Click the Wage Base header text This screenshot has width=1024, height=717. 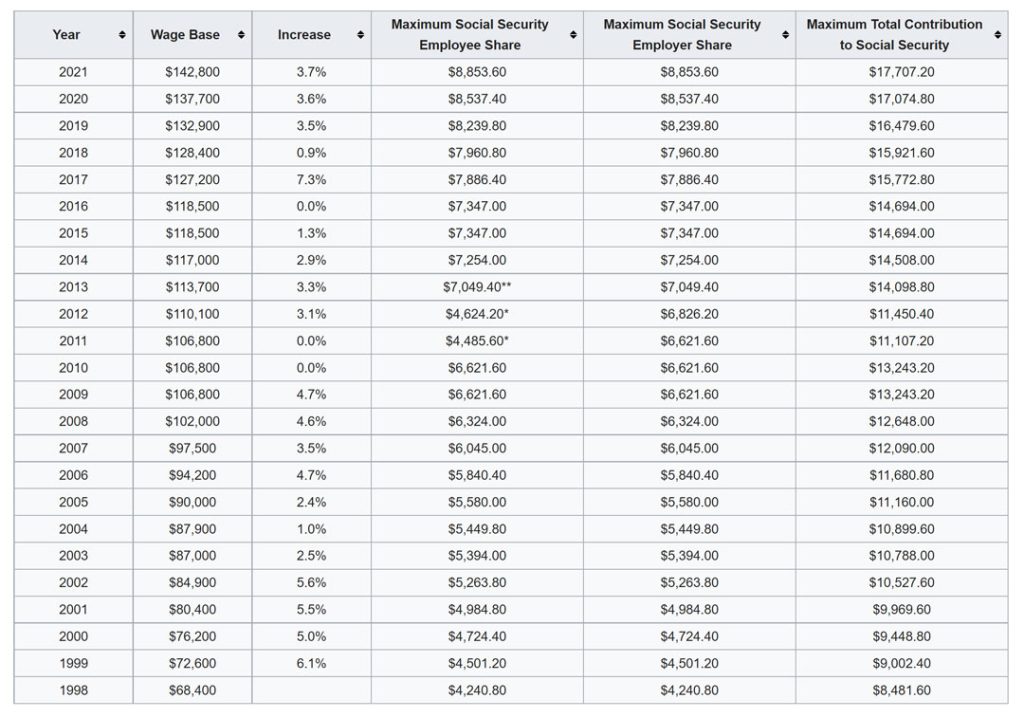click(x=185, y=35)
